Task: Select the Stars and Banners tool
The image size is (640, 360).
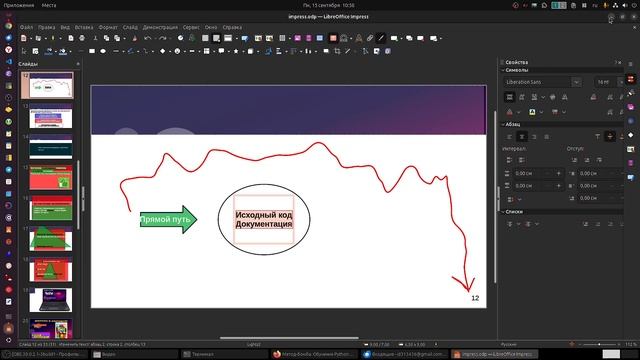Action: [x=236, y=51]
